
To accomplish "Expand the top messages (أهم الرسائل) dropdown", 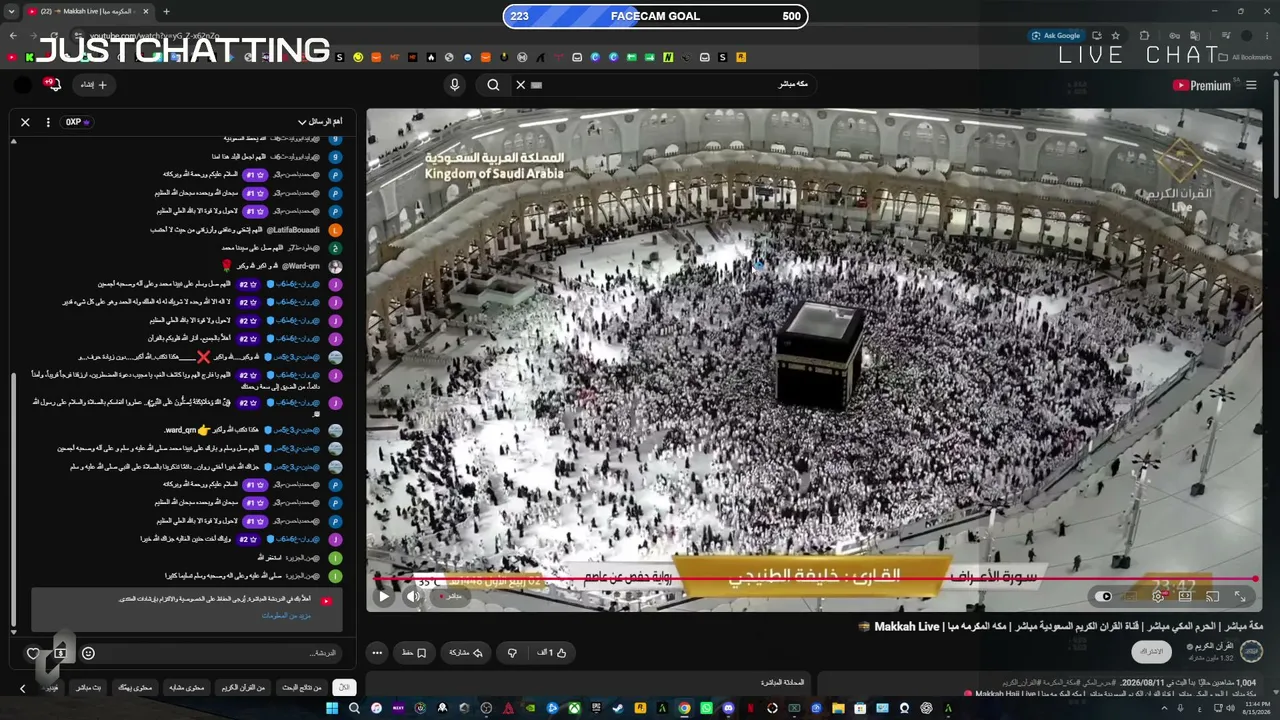I will point(320,122).
